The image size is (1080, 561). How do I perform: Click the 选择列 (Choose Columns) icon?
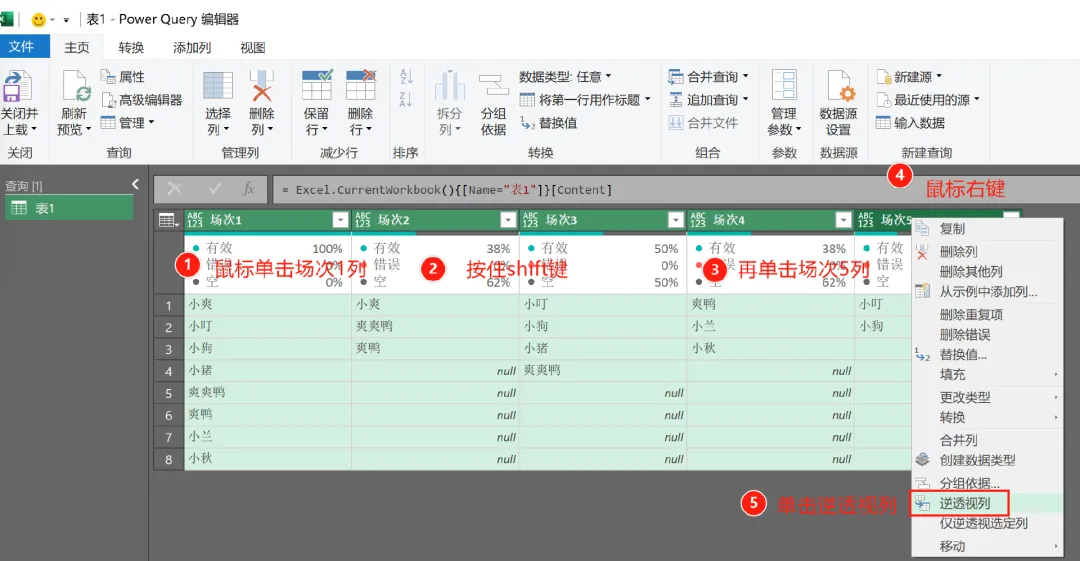tap(218, 87)
